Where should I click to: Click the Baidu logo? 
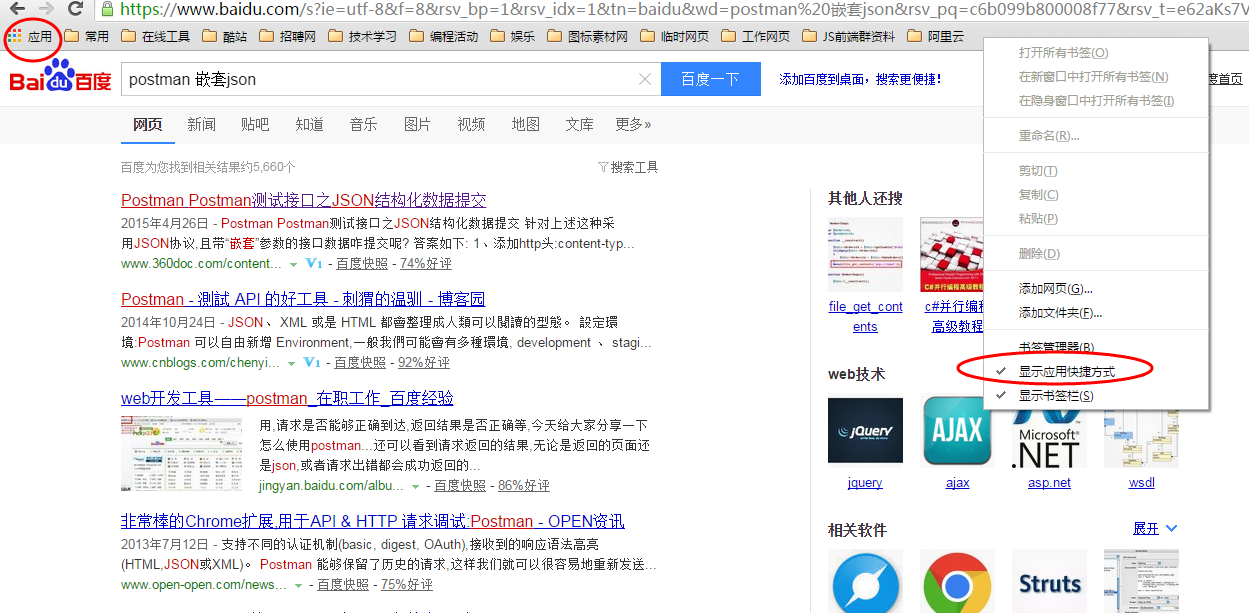(x=60, y=77)
